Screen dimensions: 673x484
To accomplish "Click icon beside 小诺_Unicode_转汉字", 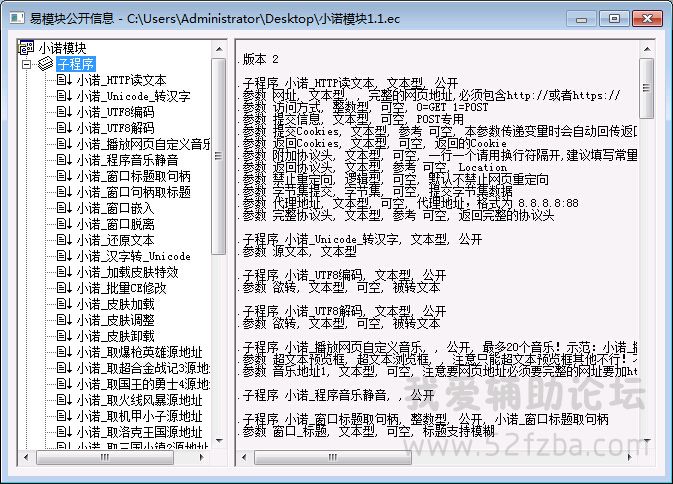I will (x=64, y=96).
